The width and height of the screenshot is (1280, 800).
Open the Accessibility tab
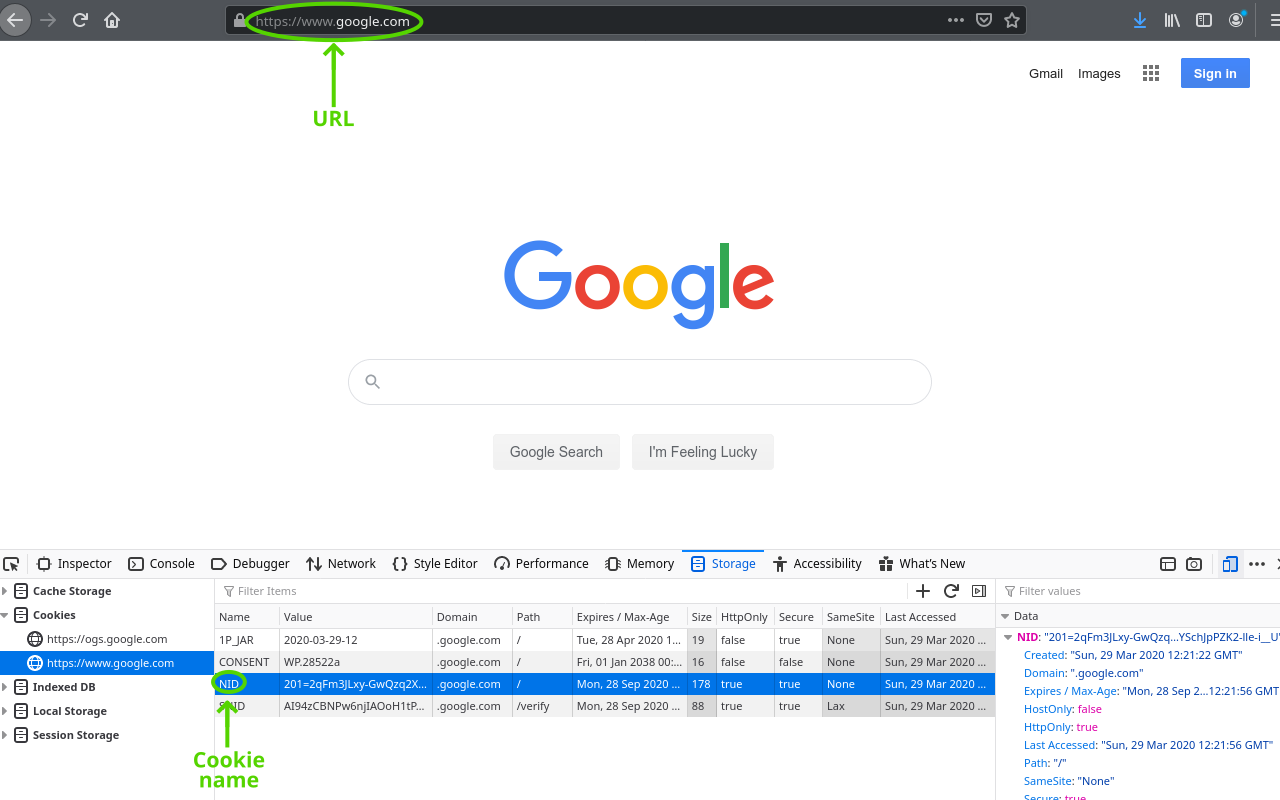coord(817,564)
